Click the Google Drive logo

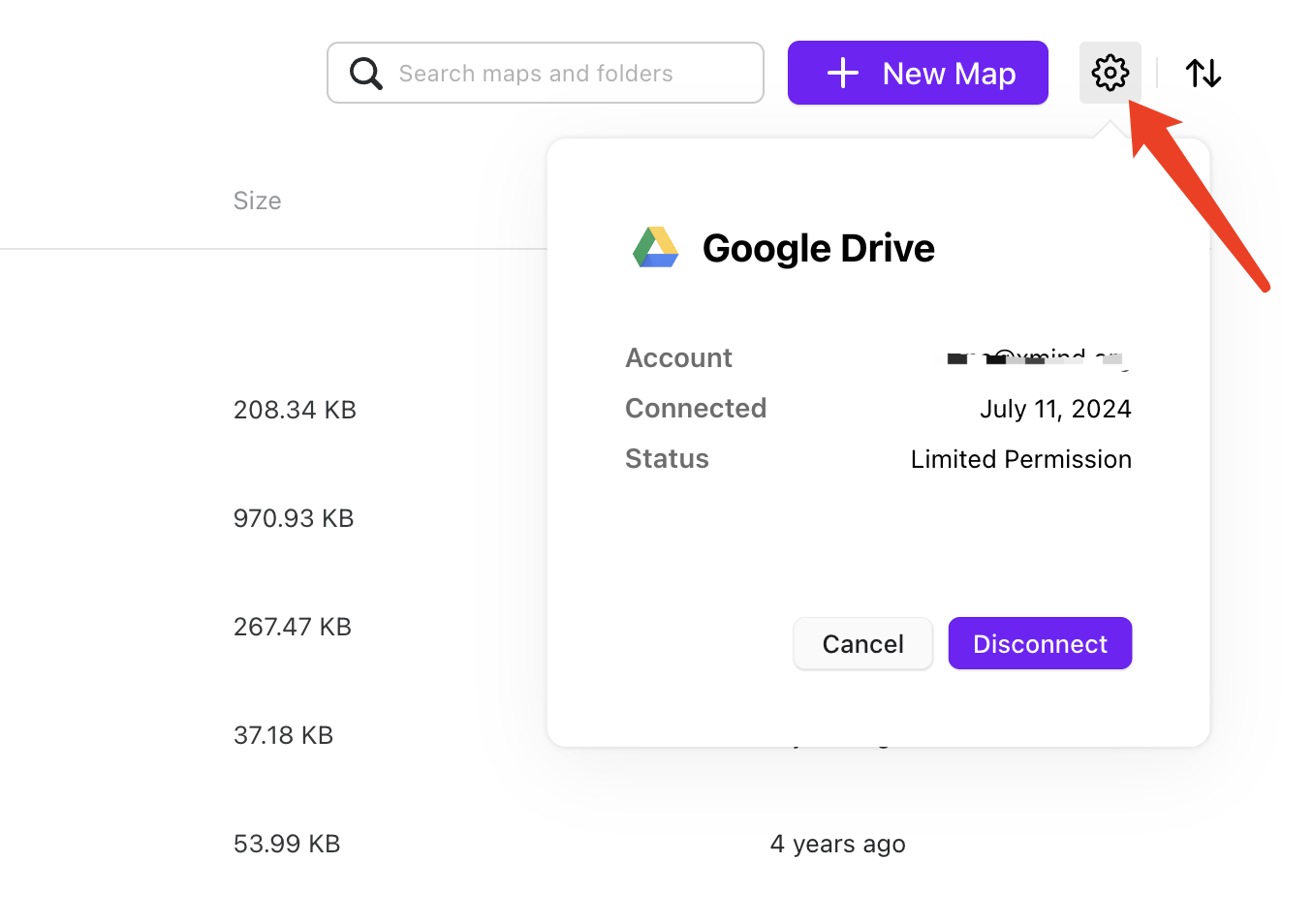(x=656, y=248)
